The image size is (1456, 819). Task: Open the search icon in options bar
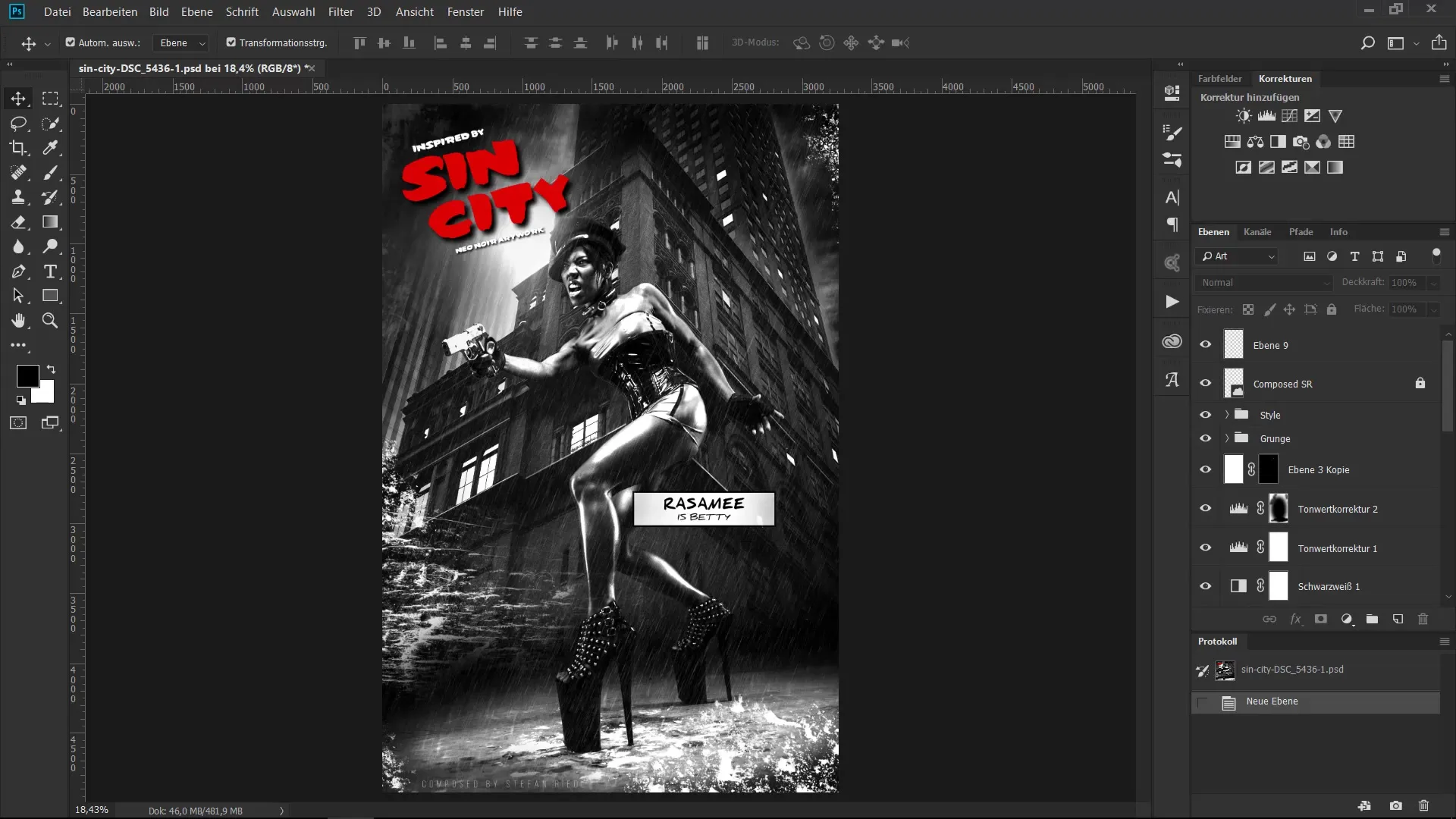point(1367,43)
